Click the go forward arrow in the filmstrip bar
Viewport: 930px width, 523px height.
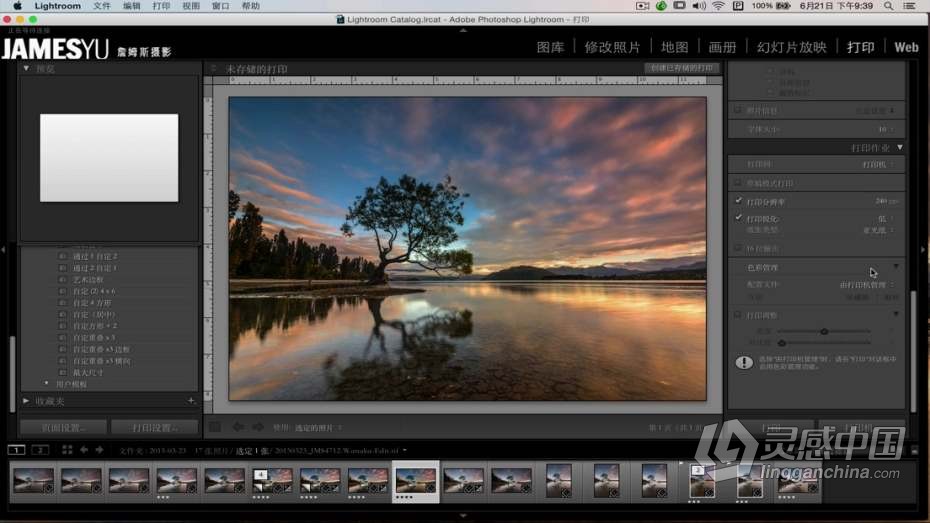(98, 450)
